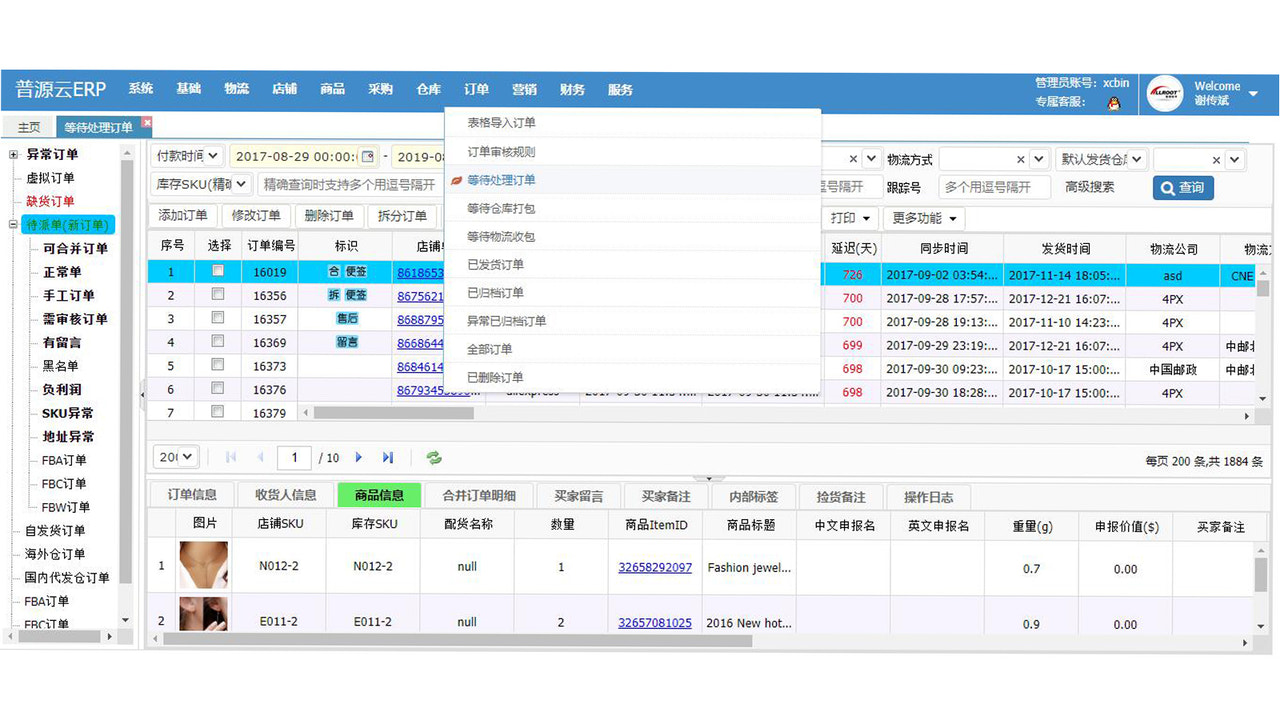Click the 售后 tag on order 16357

point(347,318)
